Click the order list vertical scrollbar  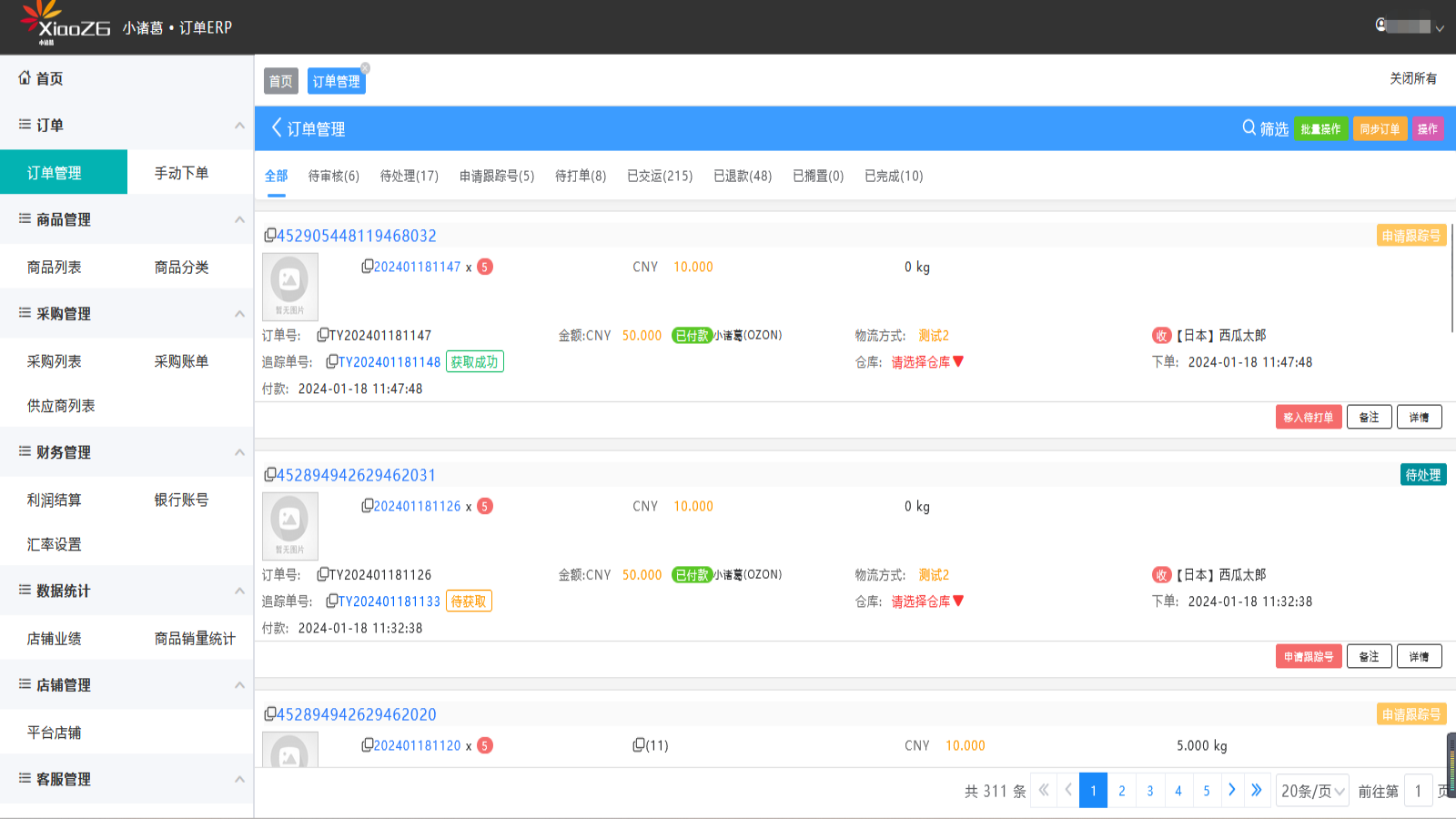pyautogui.click(x=1452, y=278)
